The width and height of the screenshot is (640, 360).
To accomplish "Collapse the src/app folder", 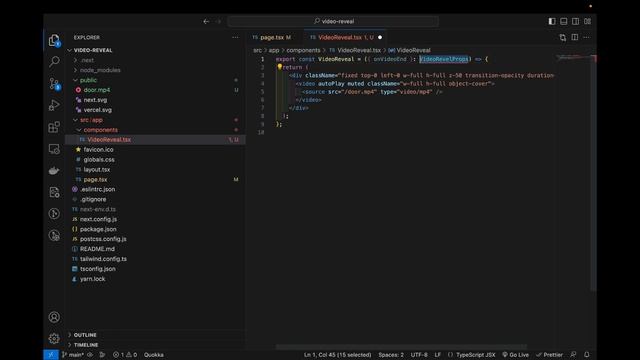I will click(x=91, y=120).
